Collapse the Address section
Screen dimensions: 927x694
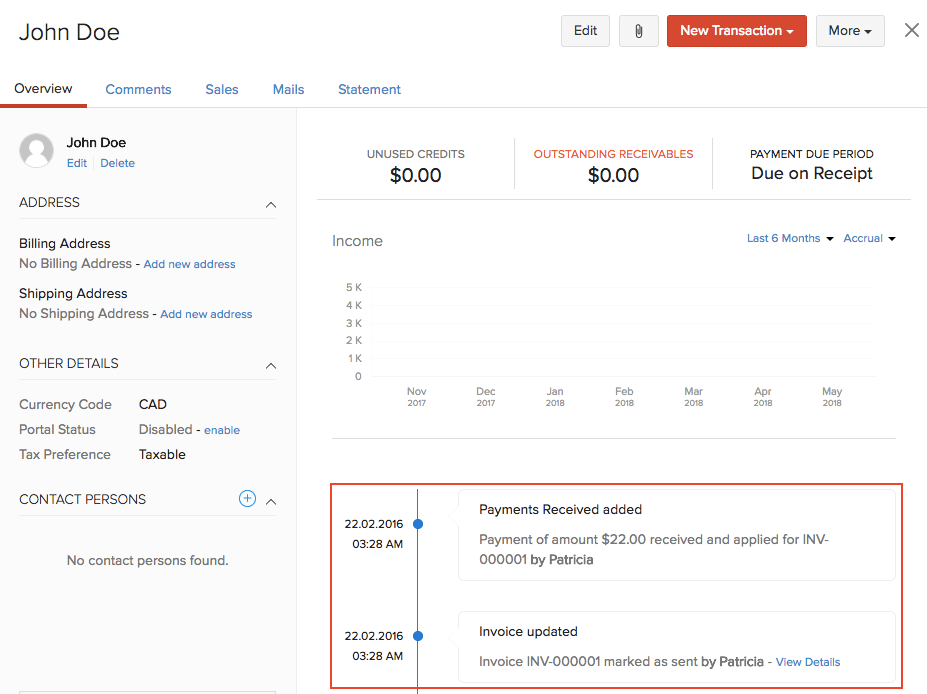270,204
